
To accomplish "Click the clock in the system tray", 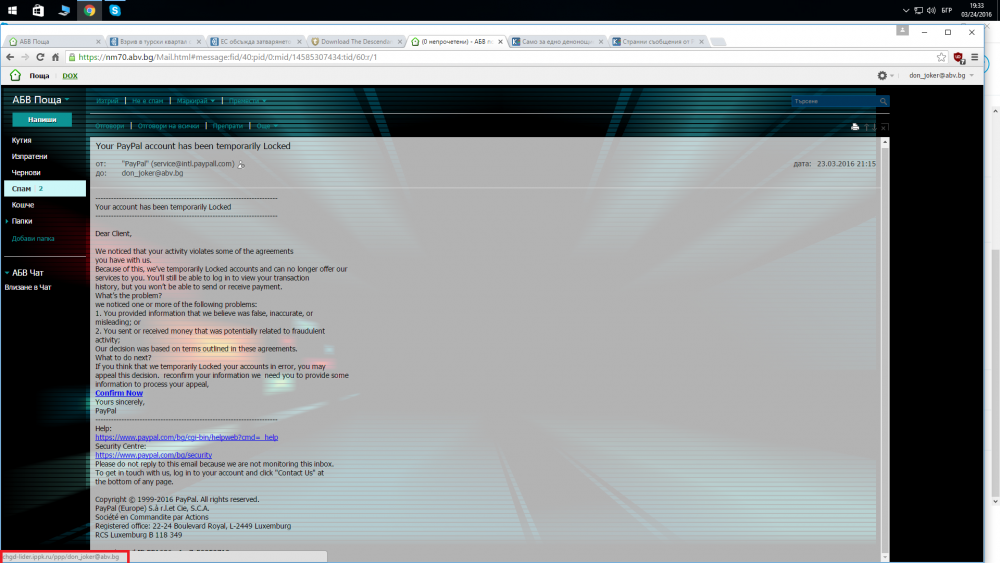I will click(976, 10).
